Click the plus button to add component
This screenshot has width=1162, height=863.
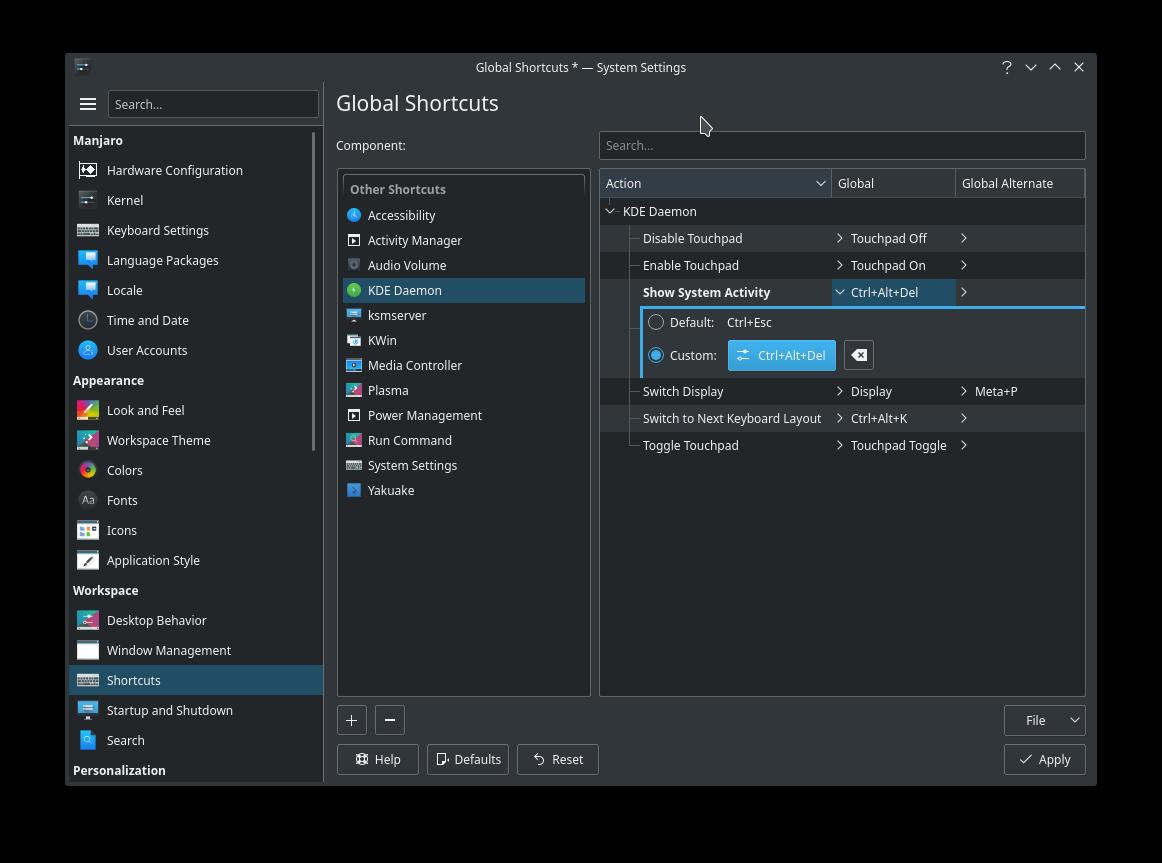(x=352, y=720)
